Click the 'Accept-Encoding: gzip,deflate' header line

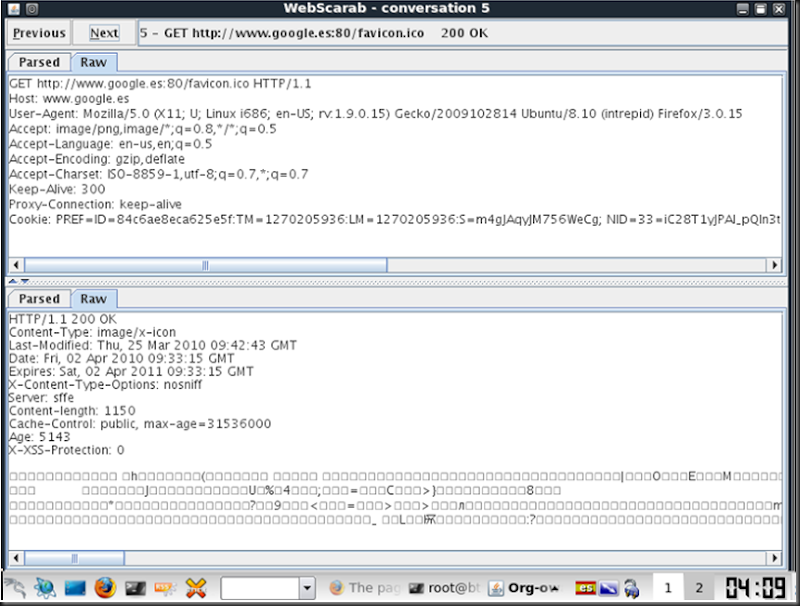(97, 159)
